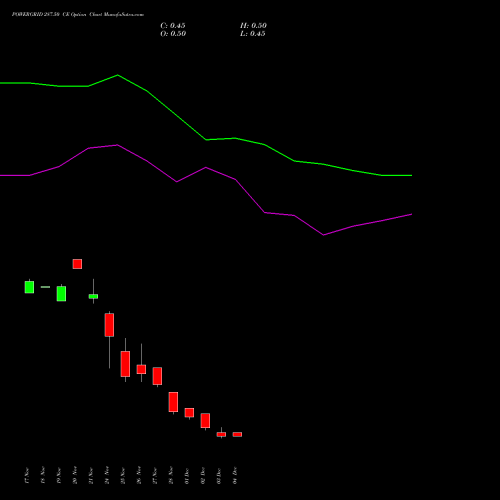
Task: Click the '18 Nov' date label
Action: point(43,476)
